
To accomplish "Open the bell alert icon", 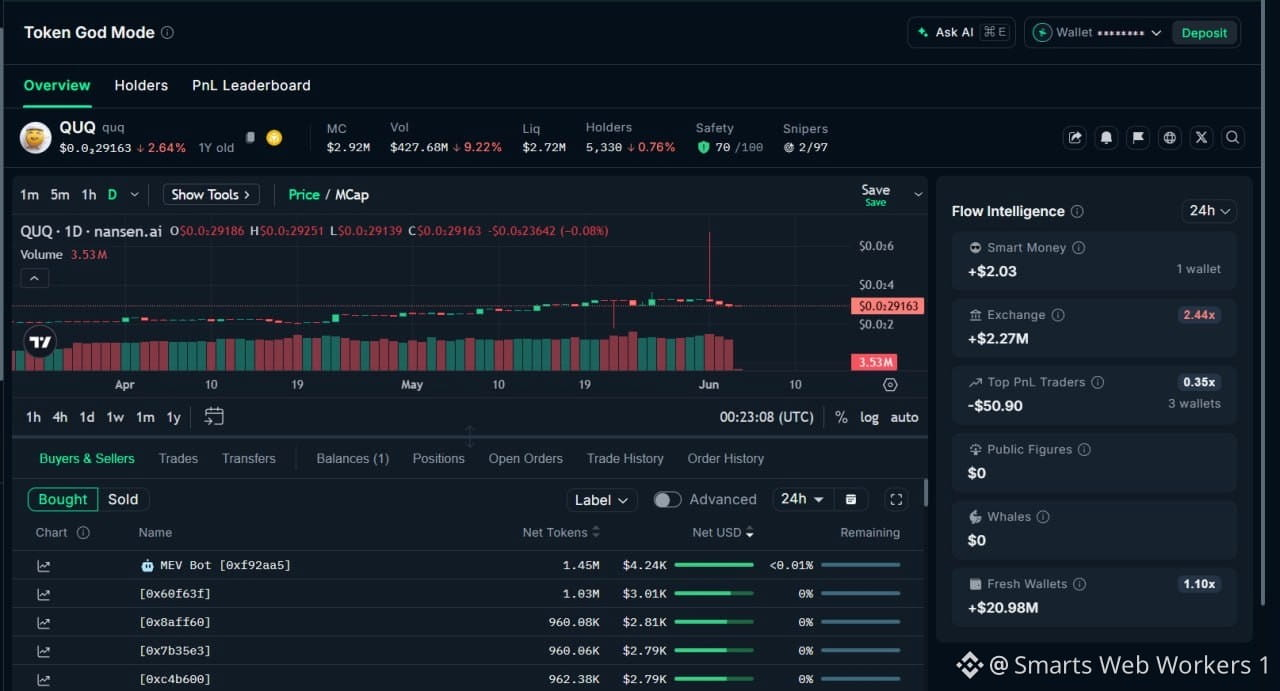I will (1106, 138).
